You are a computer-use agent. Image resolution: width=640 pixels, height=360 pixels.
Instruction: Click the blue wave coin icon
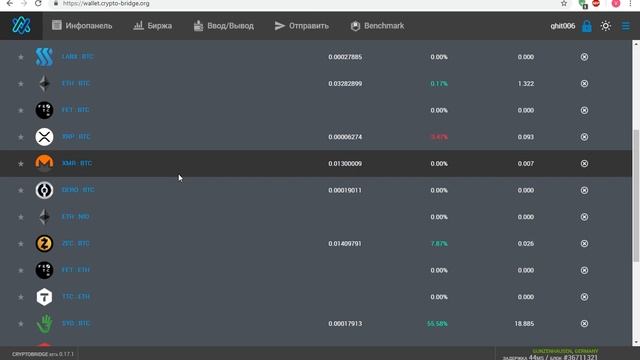(x=44, y=57)
